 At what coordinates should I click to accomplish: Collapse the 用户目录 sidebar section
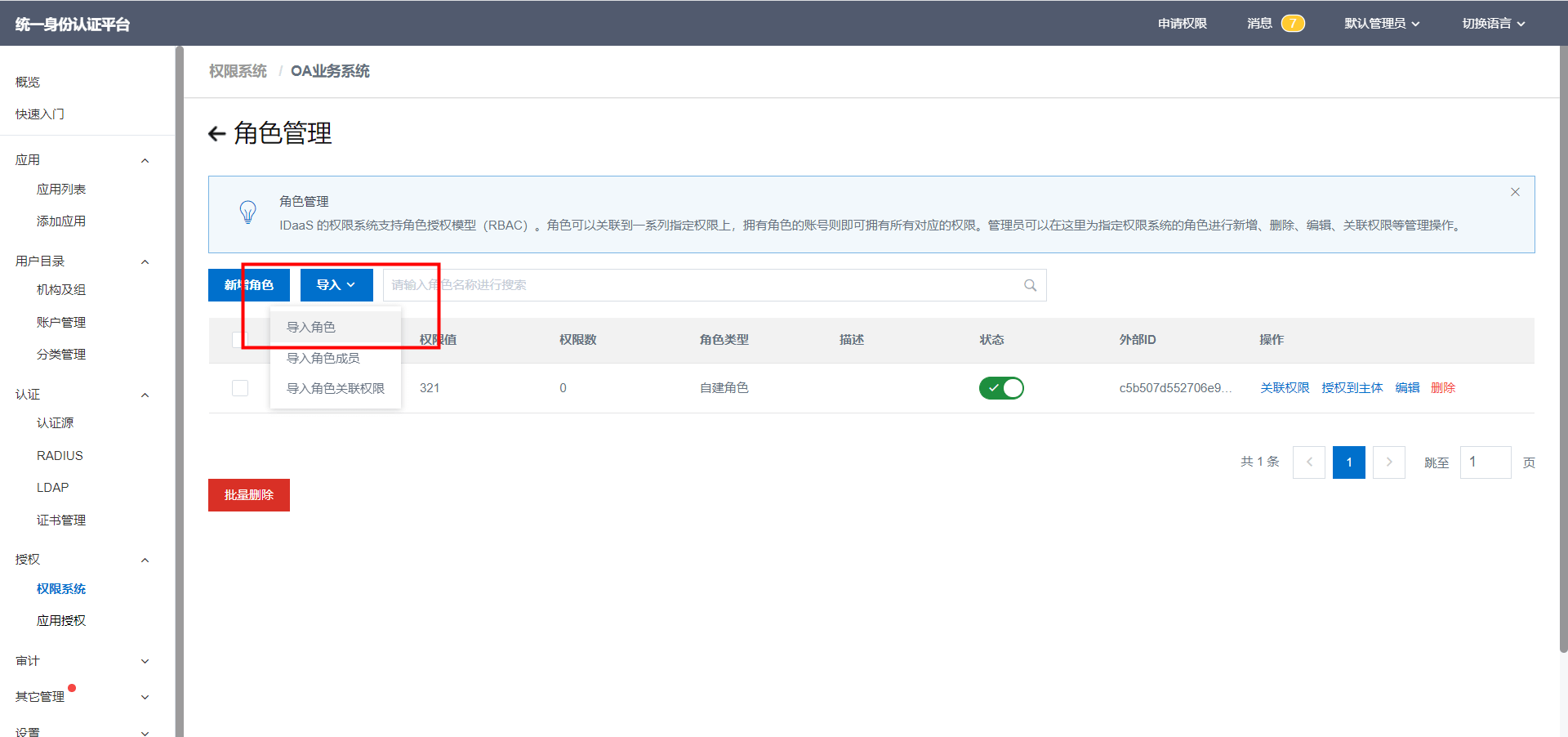point(145,261)
